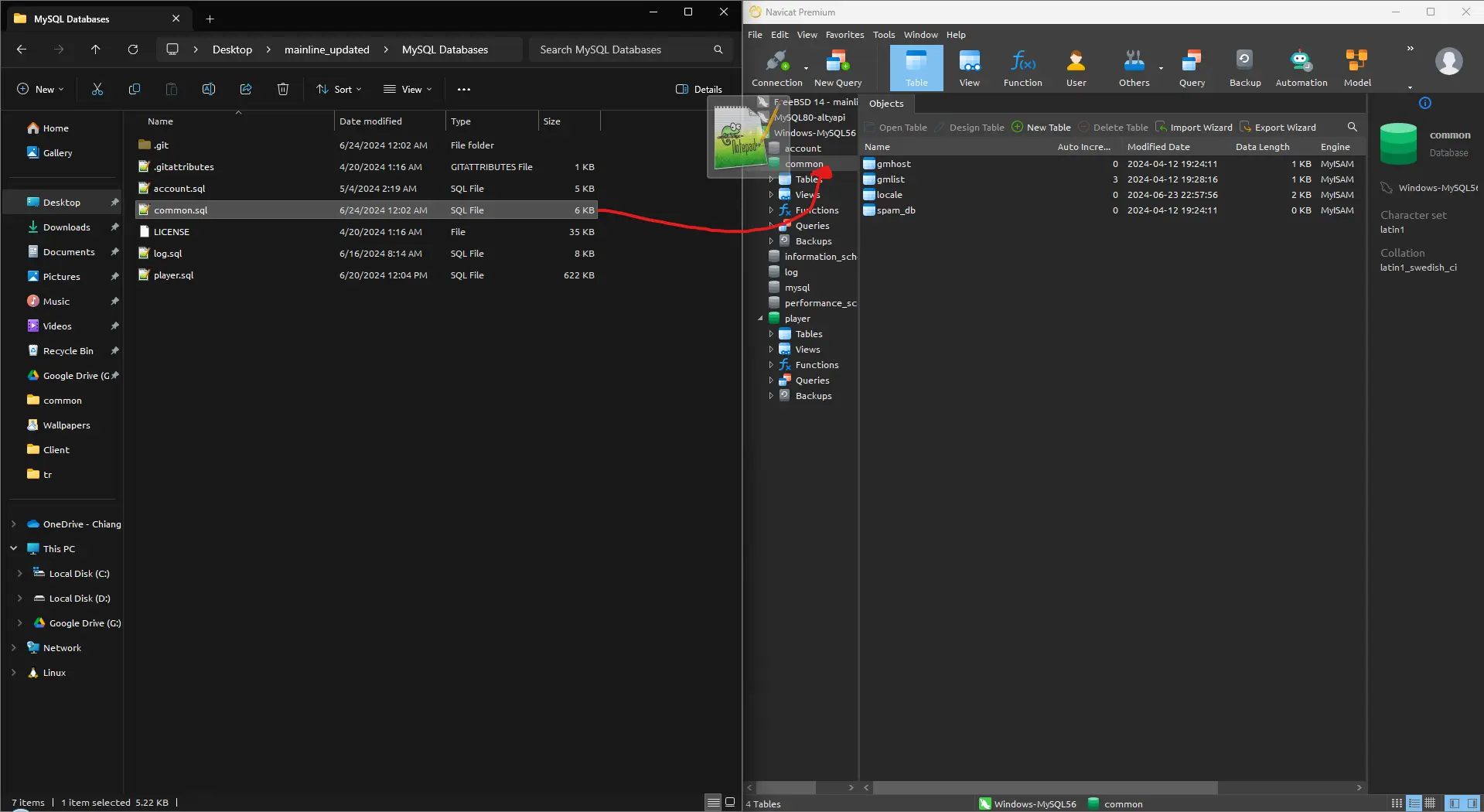Click the Delete trash icon in Explorer

[x=283, y=90]
